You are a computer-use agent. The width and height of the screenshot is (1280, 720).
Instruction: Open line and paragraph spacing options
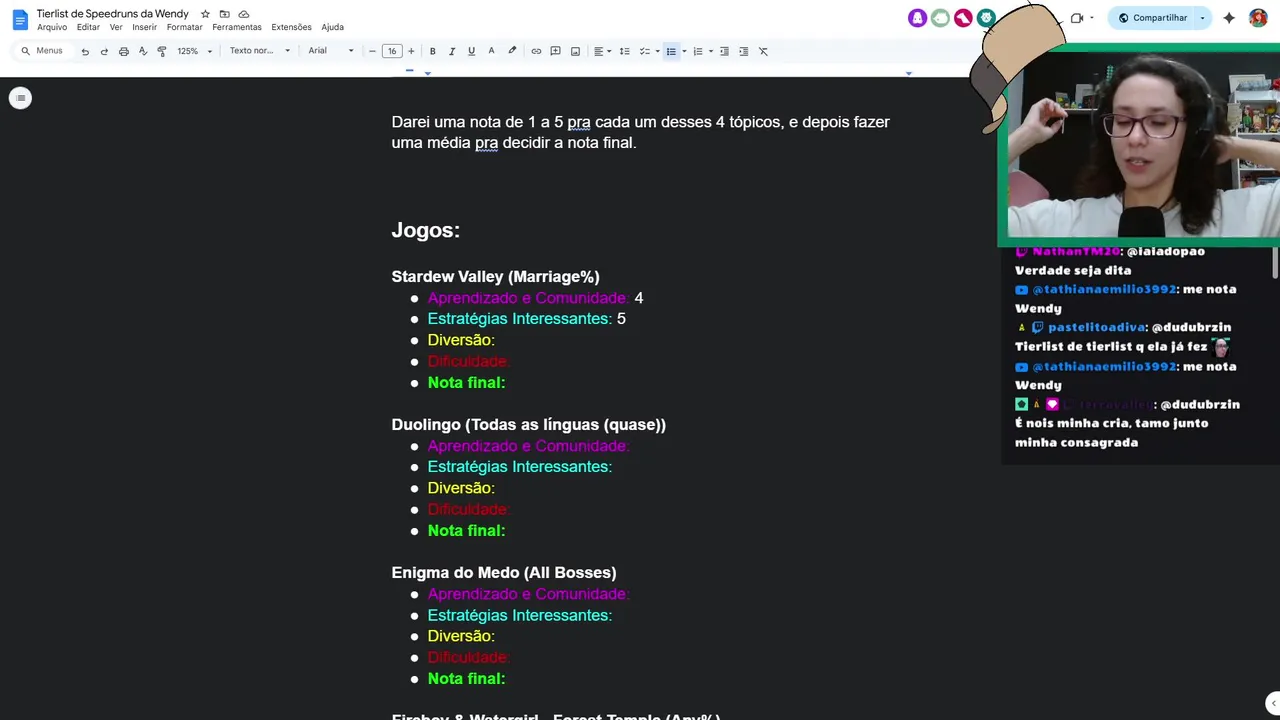[624, 51]
